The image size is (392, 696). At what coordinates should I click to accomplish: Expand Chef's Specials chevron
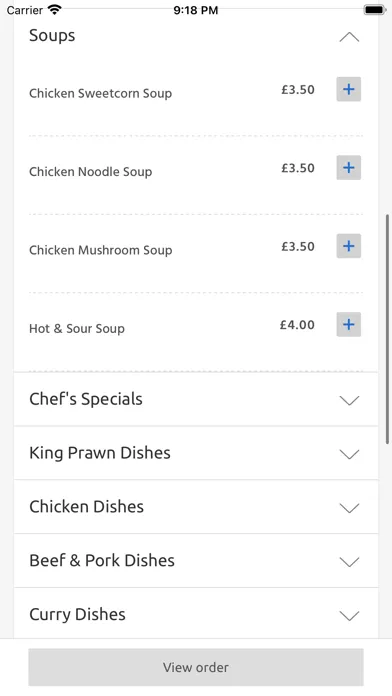pyautogui.click(x=349, y=400)
